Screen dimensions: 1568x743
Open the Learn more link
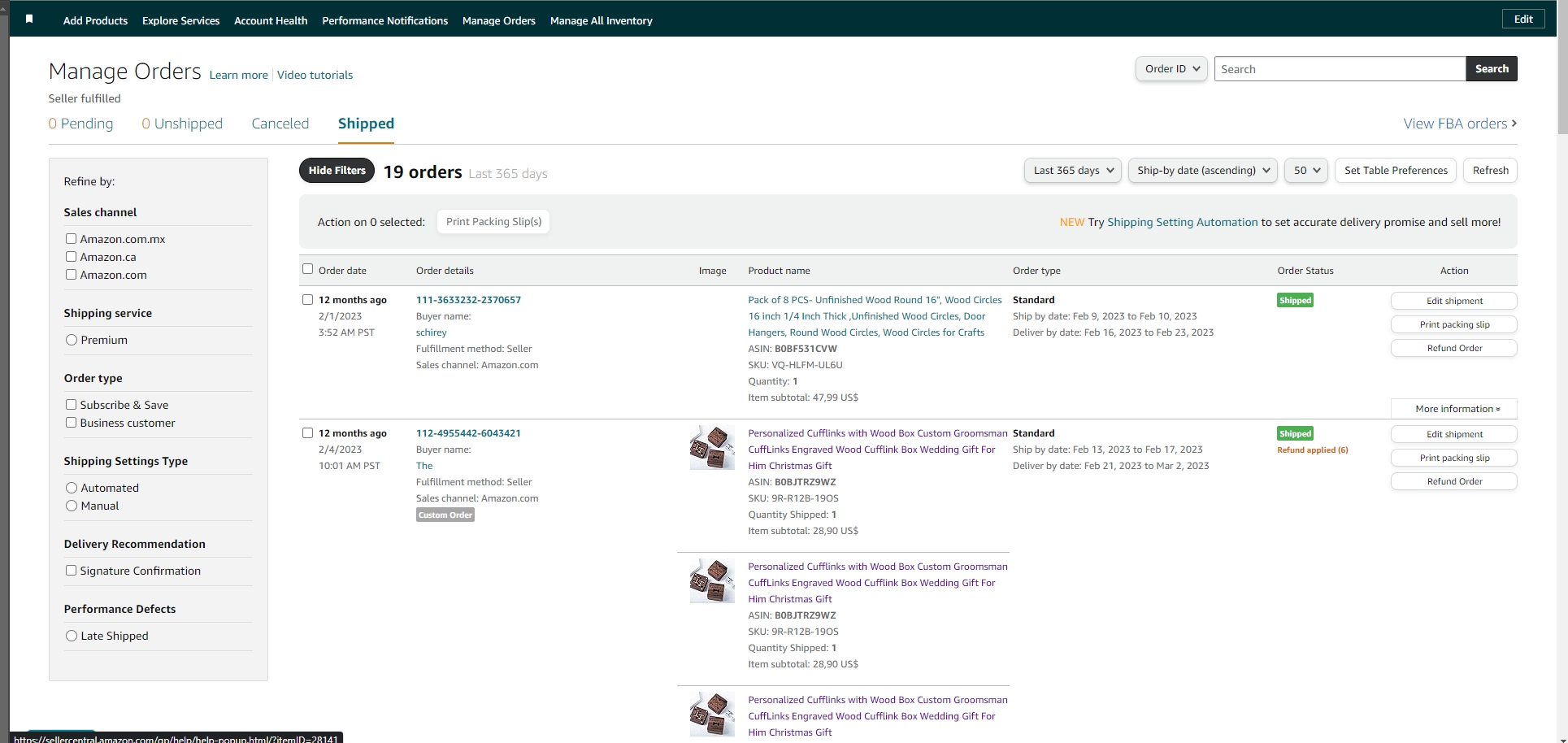(238, 75)
